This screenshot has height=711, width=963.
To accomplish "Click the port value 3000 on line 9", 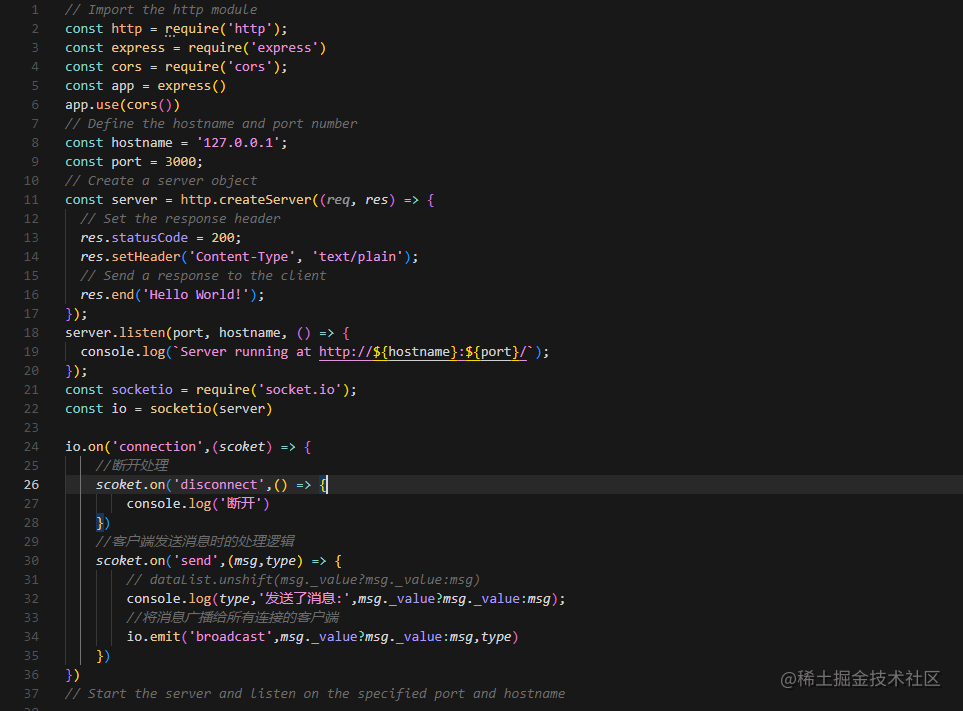I will coord(183,161).
